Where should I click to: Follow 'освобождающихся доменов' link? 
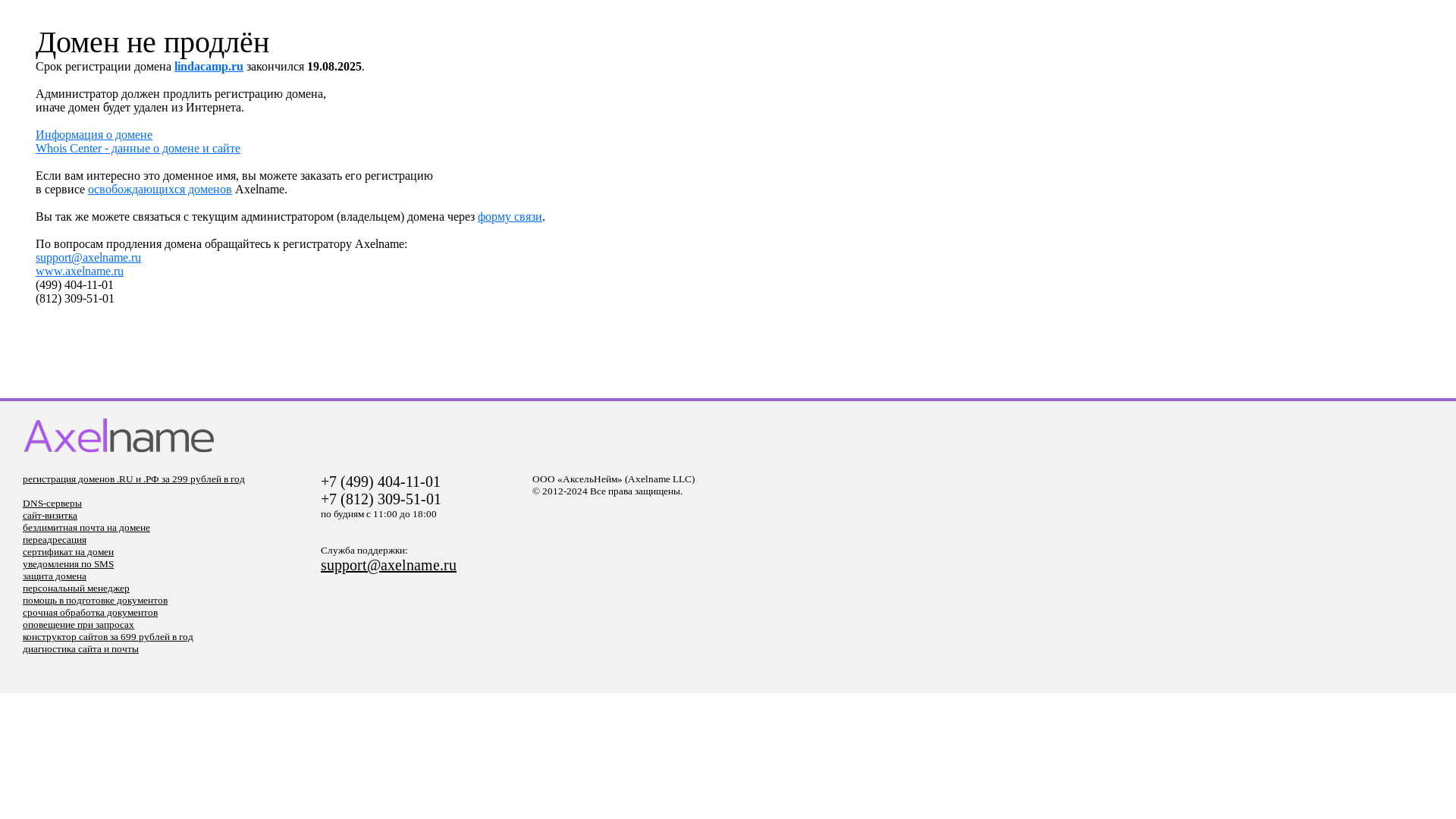point(160,190)
